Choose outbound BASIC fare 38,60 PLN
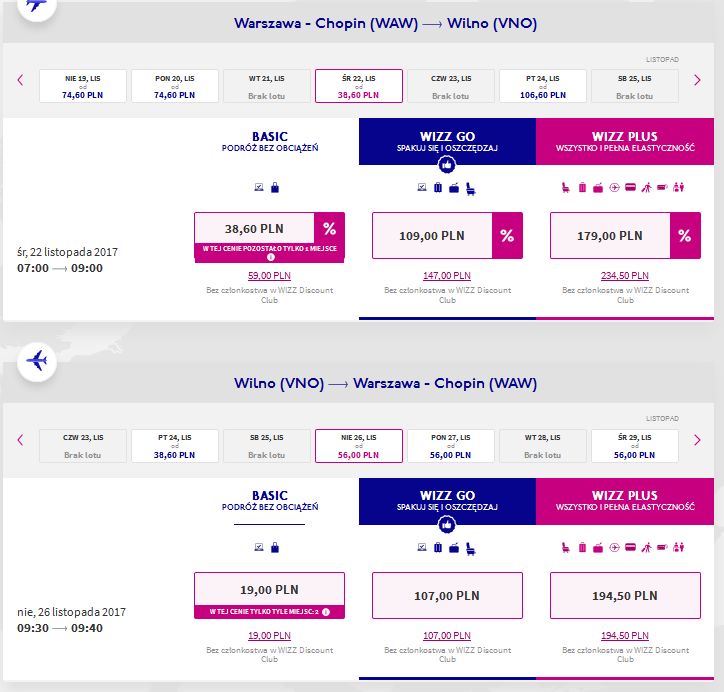Screen dimensions: 724x692 [254, 229]
